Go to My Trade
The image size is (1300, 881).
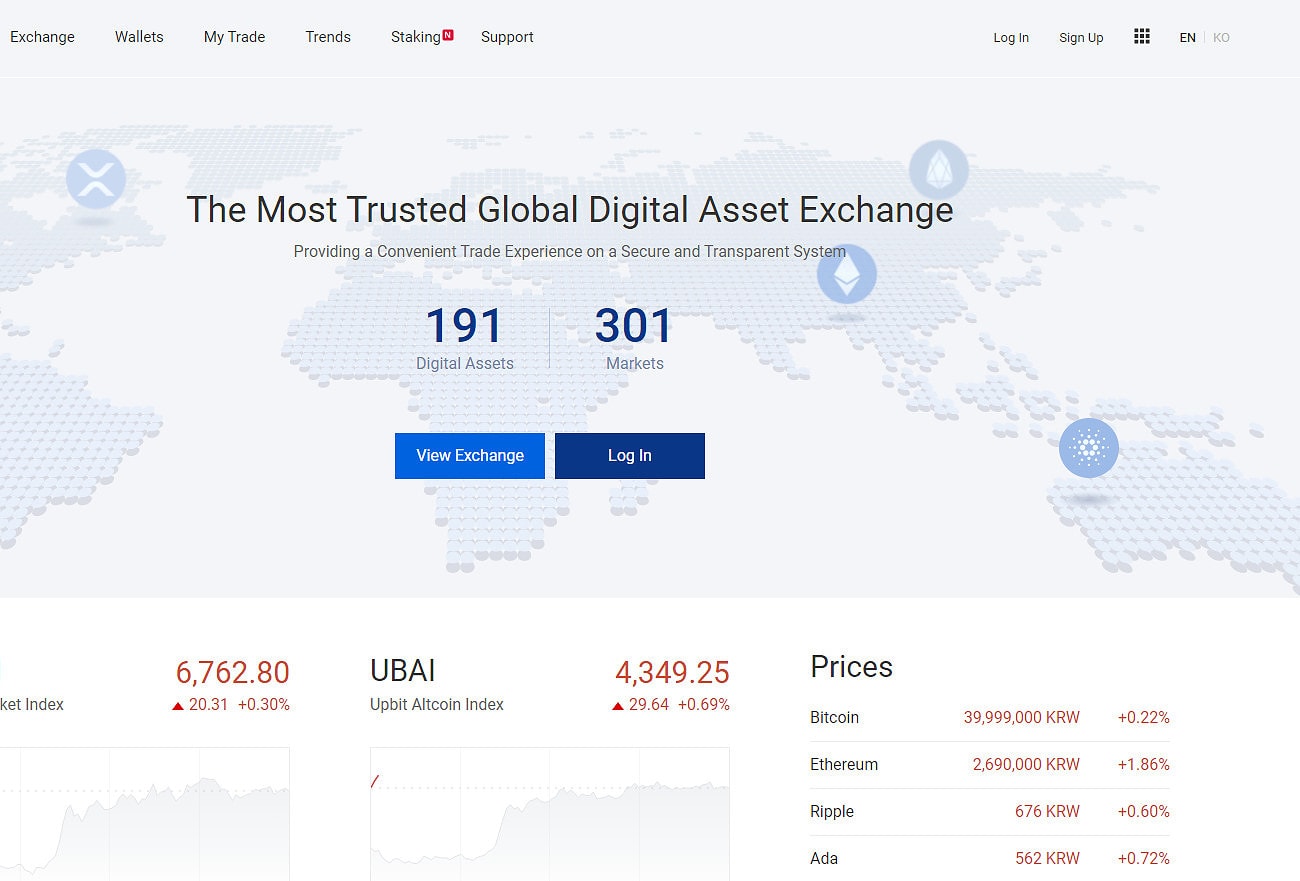(x=234, y=37)
